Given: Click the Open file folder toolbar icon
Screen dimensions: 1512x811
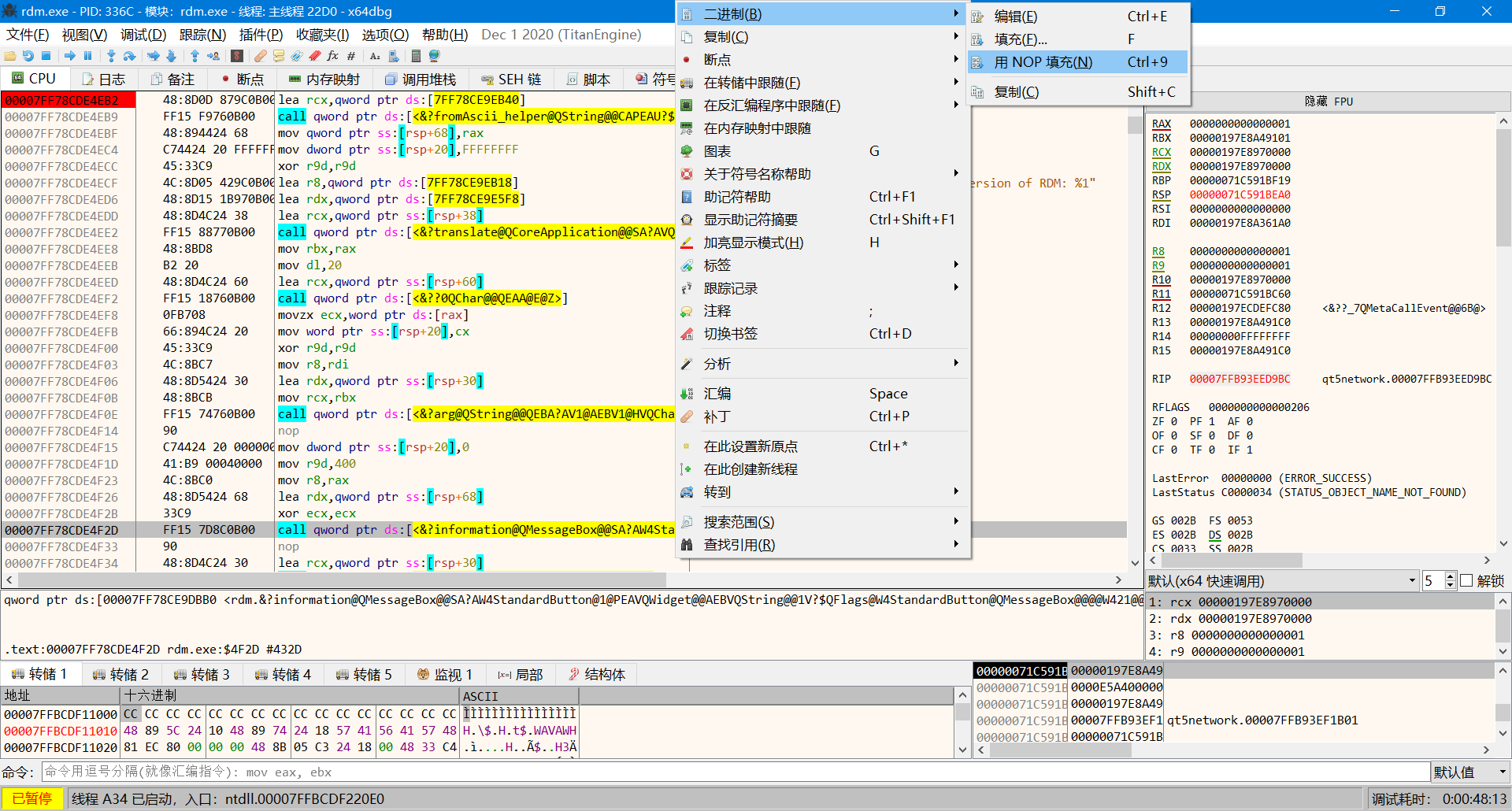Looking at the screenshot, I should (x=10, y=56).
